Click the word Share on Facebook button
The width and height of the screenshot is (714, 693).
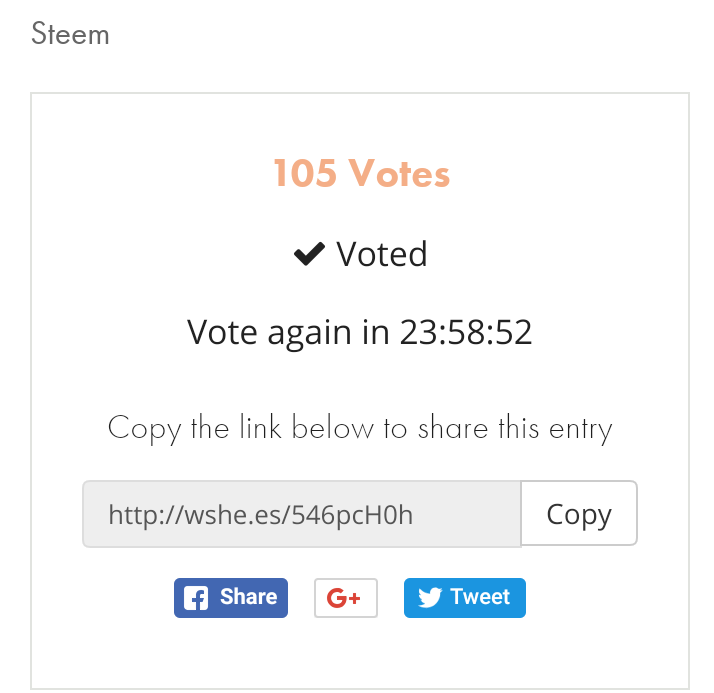[x=249, y=596]
